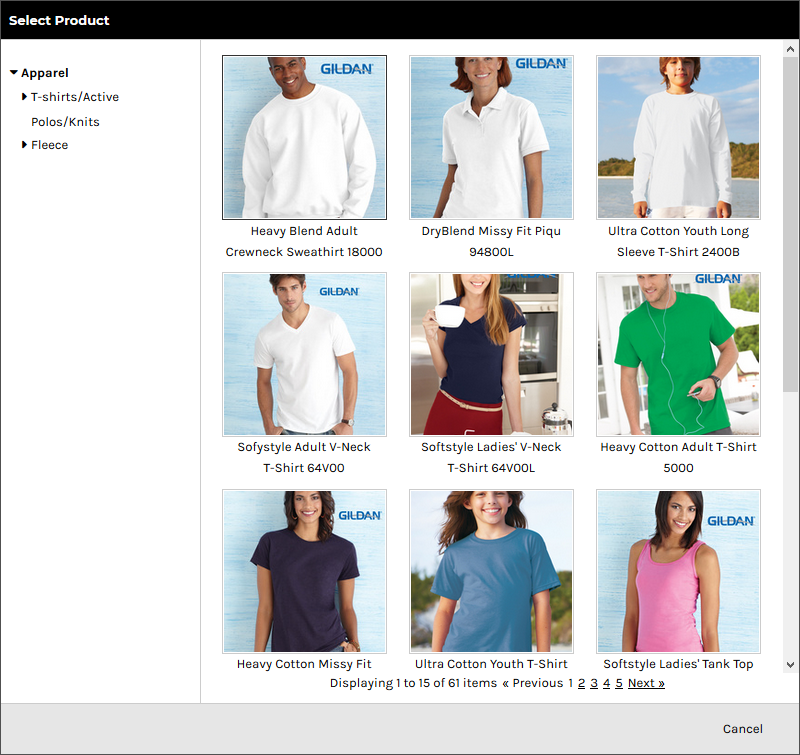Screen dimensions: 800x755
Task: Click 'T-Shirt 64V00L' product label
Action: click(x=491, y=467)
